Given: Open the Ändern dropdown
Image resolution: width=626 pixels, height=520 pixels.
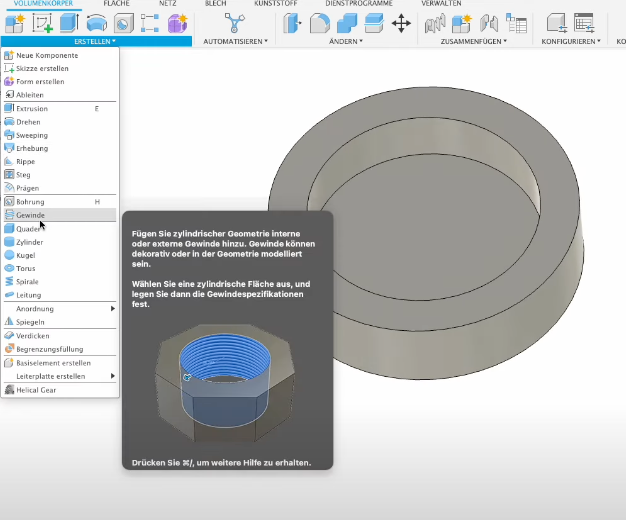Looking at the screenshot, I should [x=346, y=42].
